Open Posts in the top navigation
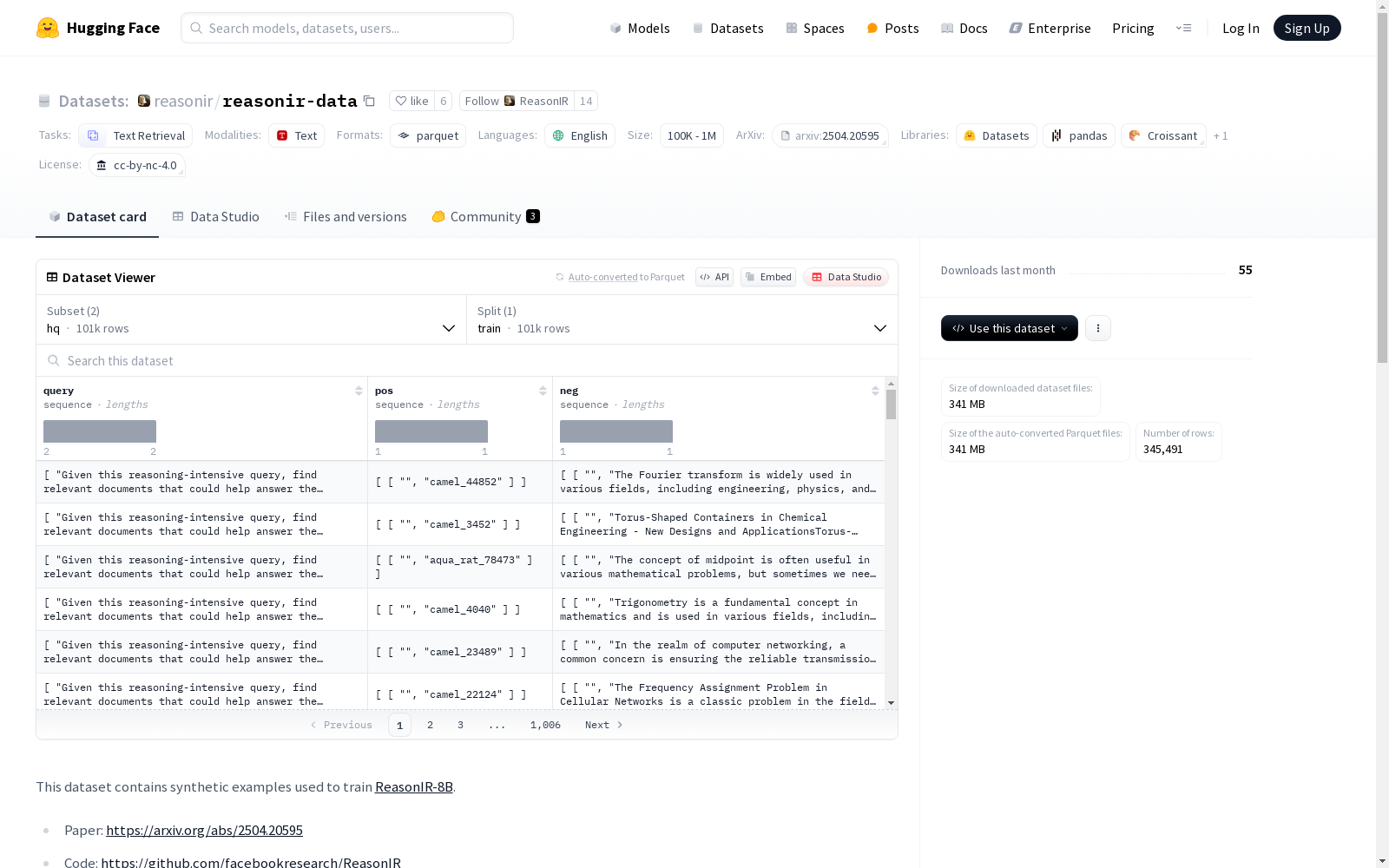 [892, 28]
